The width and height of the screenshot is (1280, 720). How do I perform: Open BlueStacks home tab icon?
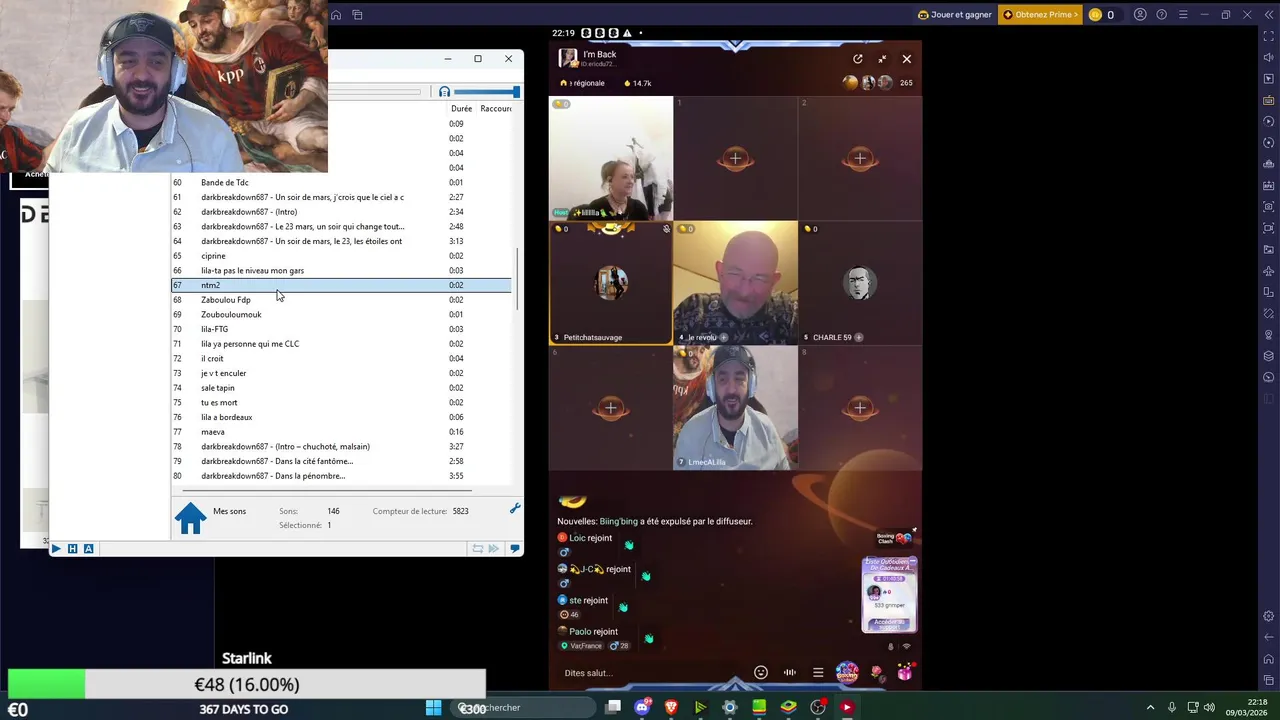click(336, 15)
